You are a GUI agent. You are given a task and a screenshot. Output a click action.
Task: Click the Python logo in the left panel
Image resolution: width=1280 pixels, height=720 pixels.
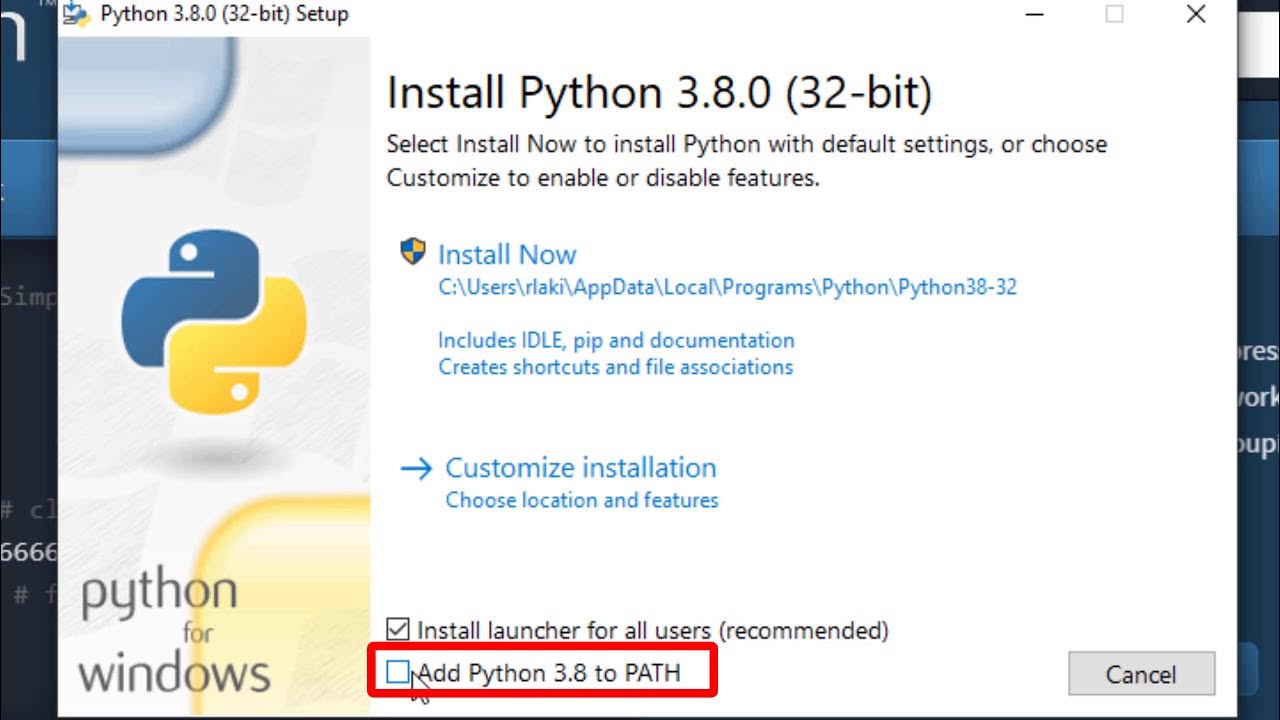(x=214, y=321)
